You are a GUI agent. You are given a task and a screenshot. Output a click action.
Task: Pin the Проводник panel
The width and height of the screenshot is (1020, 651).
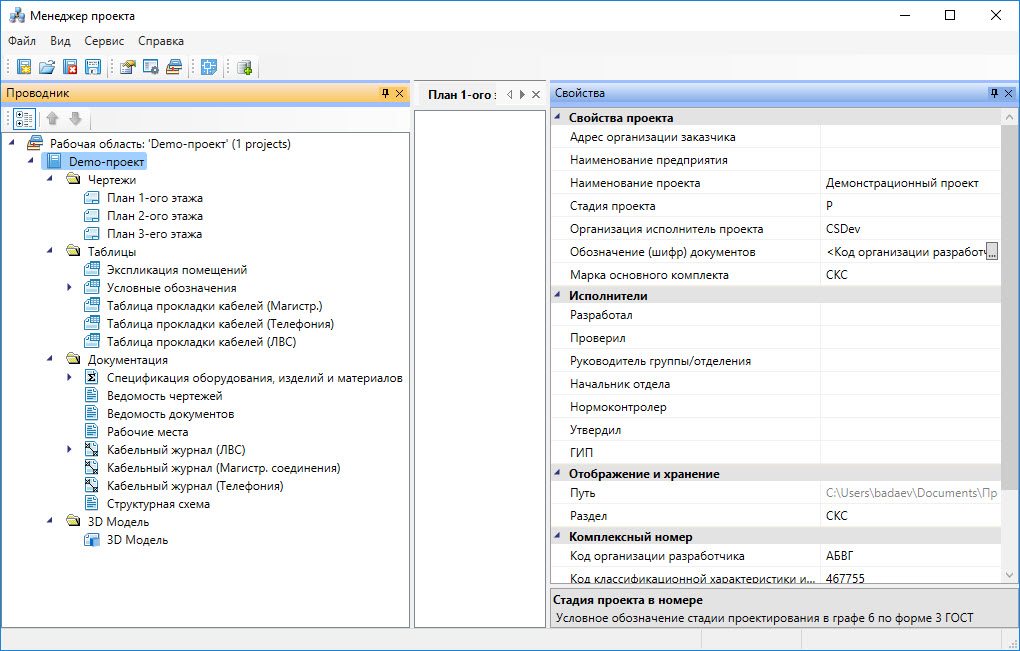[x=385, y=93]
